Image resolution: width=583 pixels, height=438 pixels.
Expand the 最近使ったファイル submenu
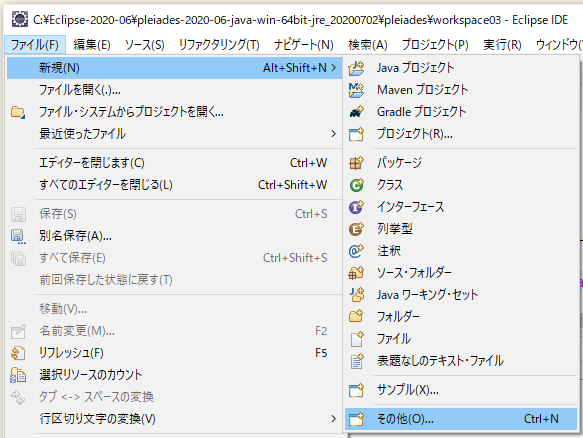(334, 133)
